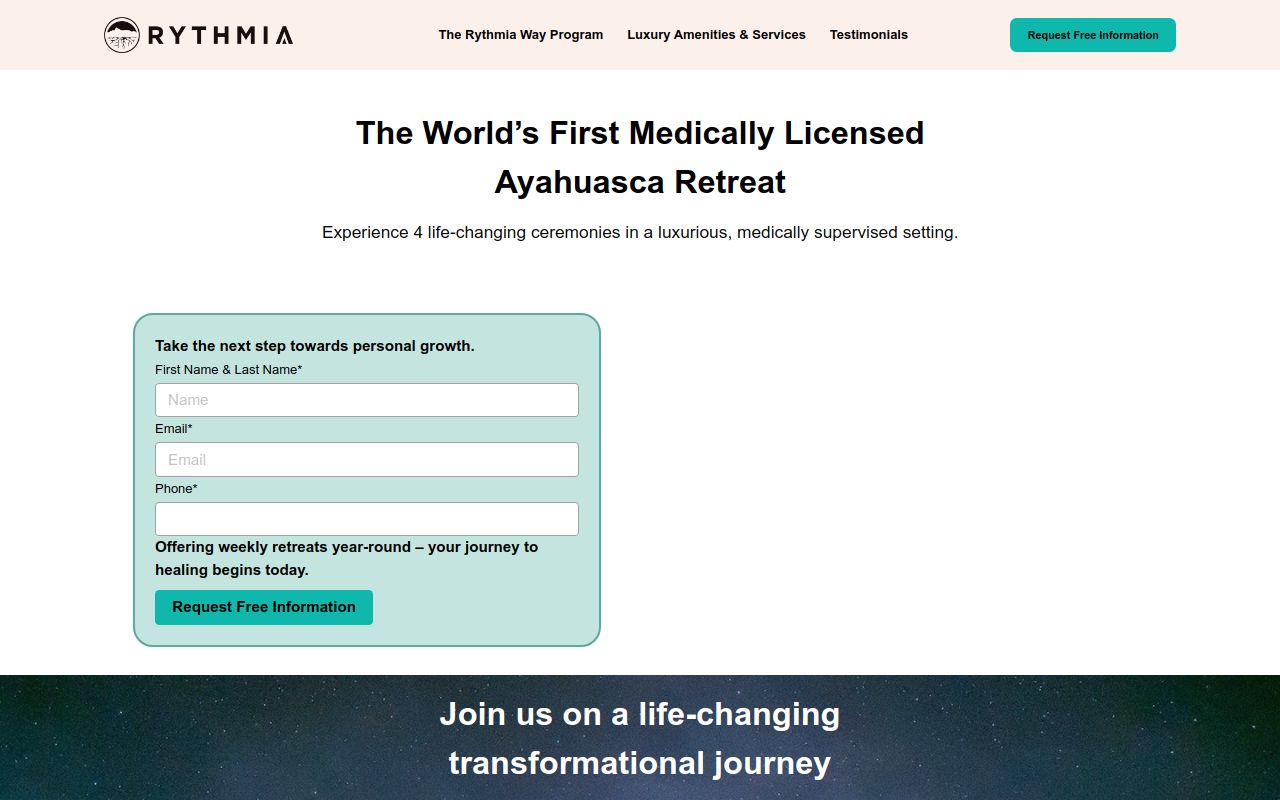This screenshot has height=800, width=1280.
Task: Click the First Name & Last Name label
Action: 228,370
